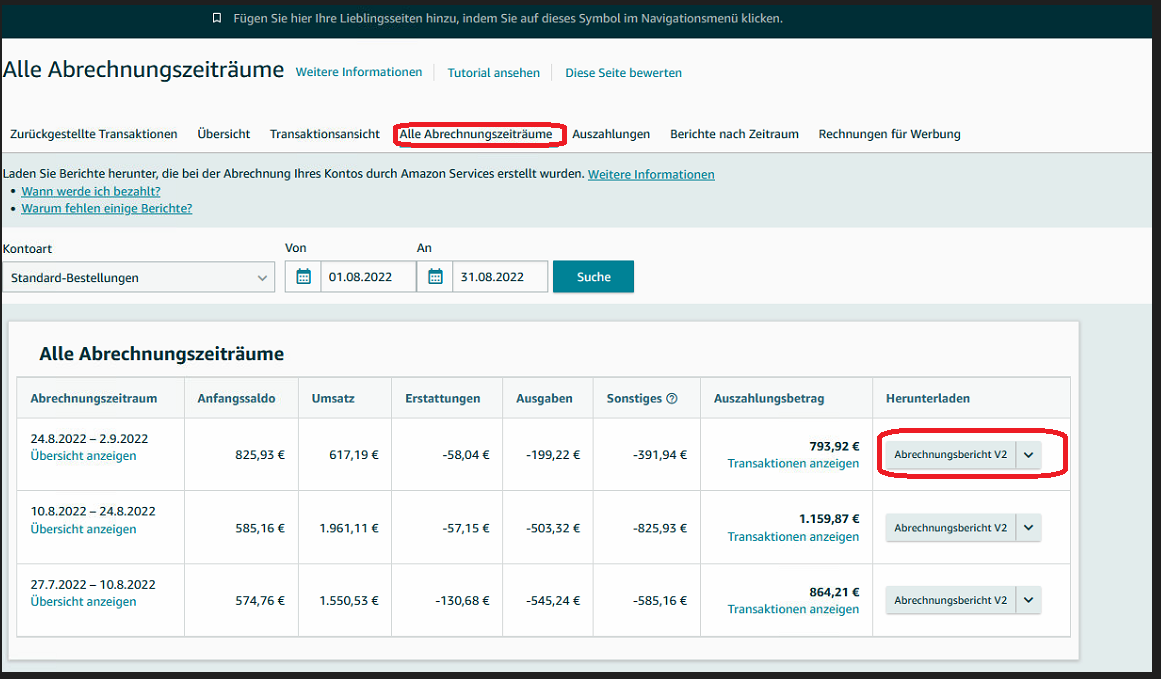The width and height of the screenshot is (1161, 679).
Task: Expand download arrow for 10.8.2022 – 24.8.2022 period
Action: pos(1029,528)
